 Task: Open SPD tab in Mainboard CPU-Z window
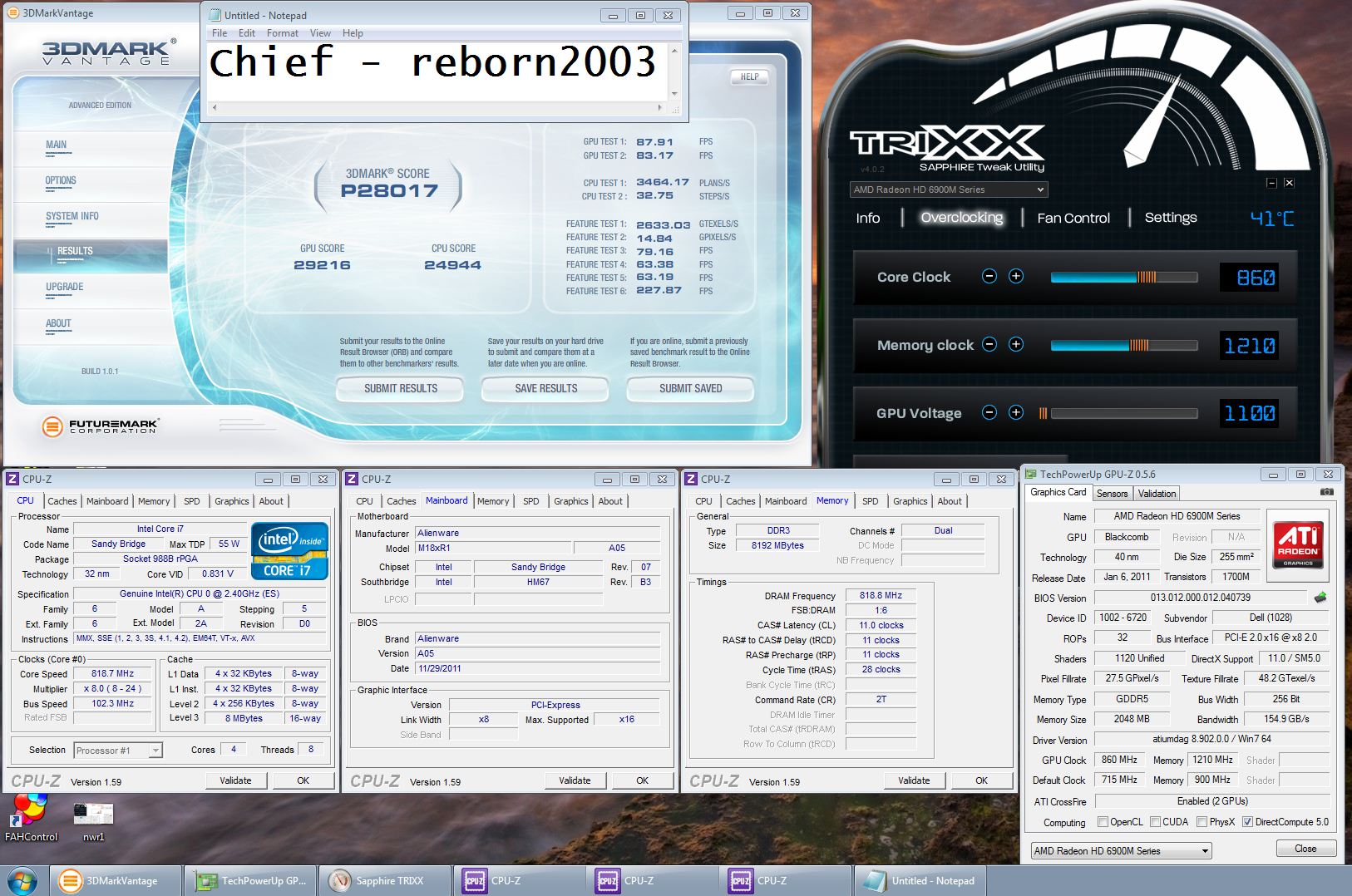pyautogui.click(x=530, y=501)
